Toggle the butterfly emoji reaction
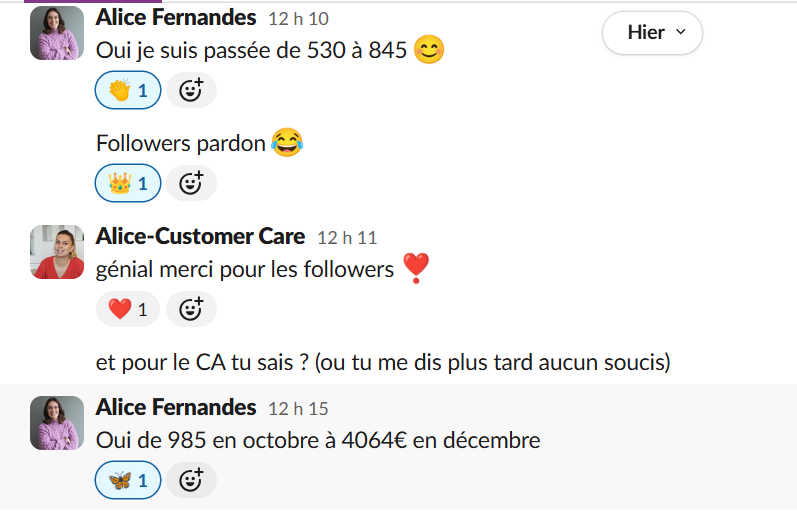Screen dimensions: 797x516 tap(127, 481)
